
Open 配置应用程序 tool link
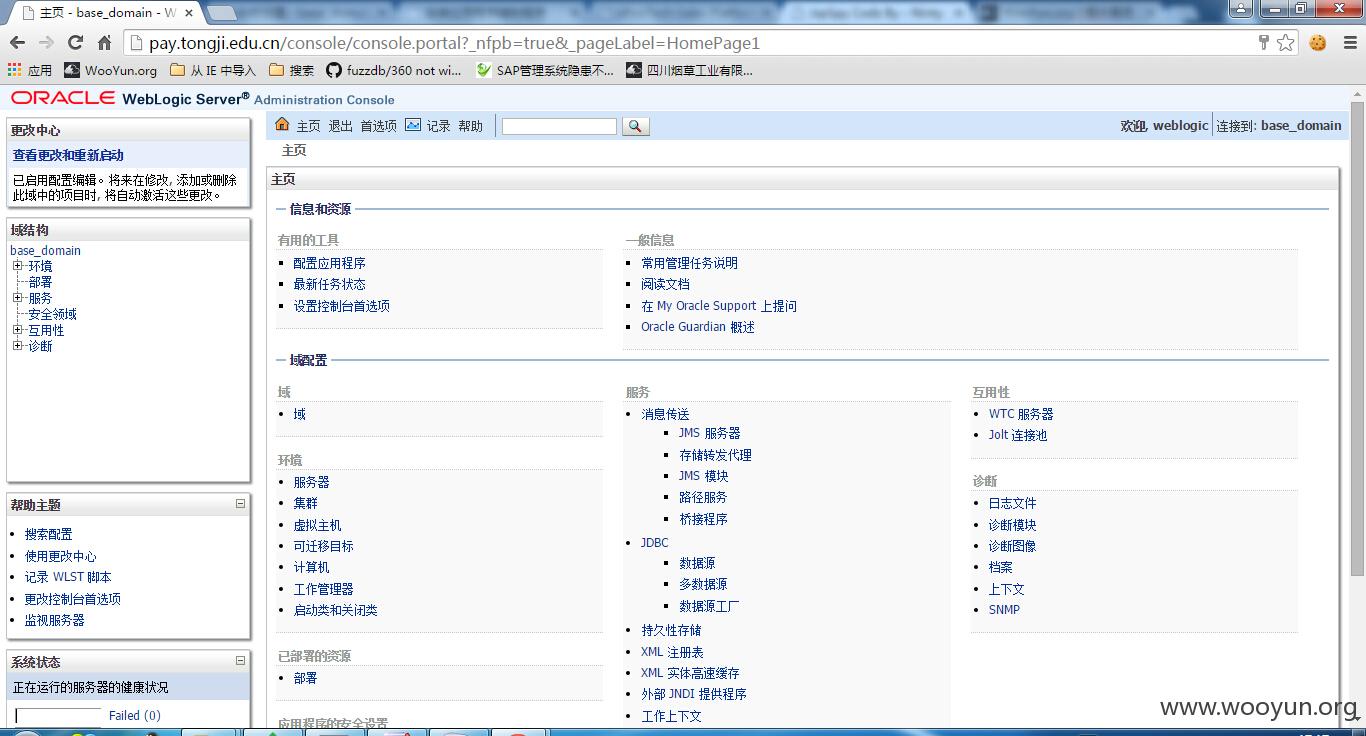coord(329,263)
